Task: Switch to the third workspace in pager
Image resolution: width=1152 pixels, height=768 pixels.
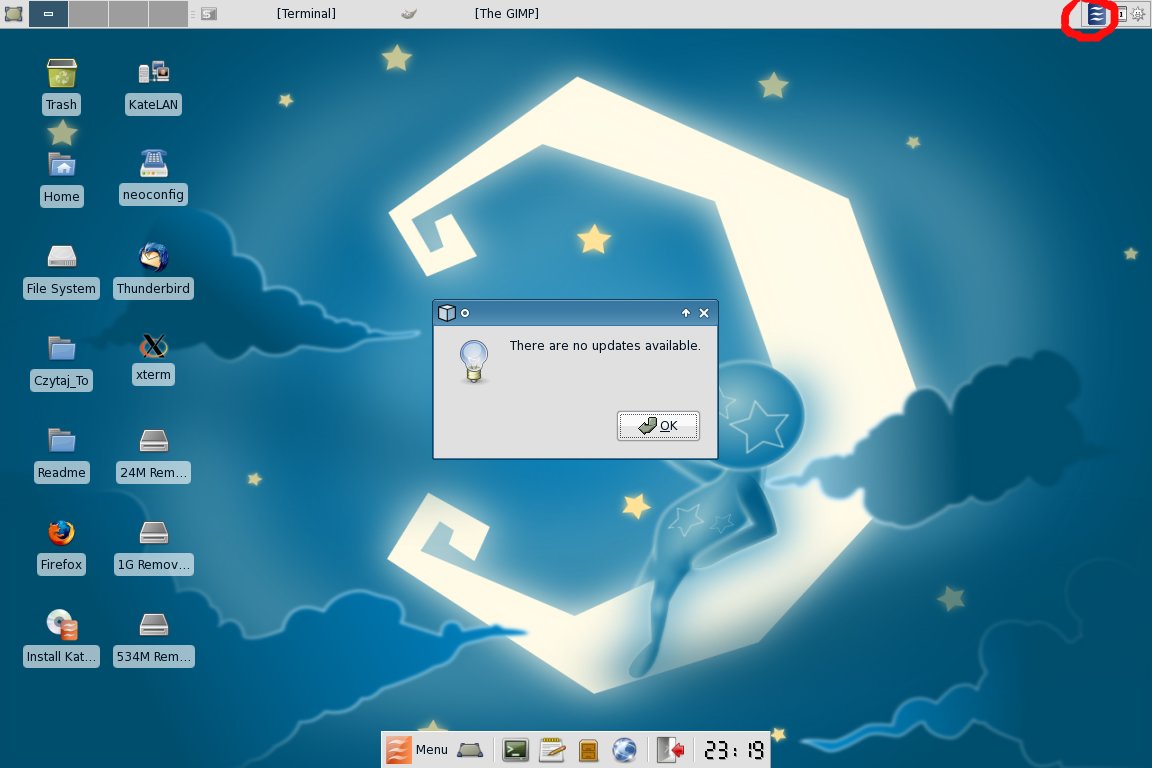Action: (x=129, y=13)
